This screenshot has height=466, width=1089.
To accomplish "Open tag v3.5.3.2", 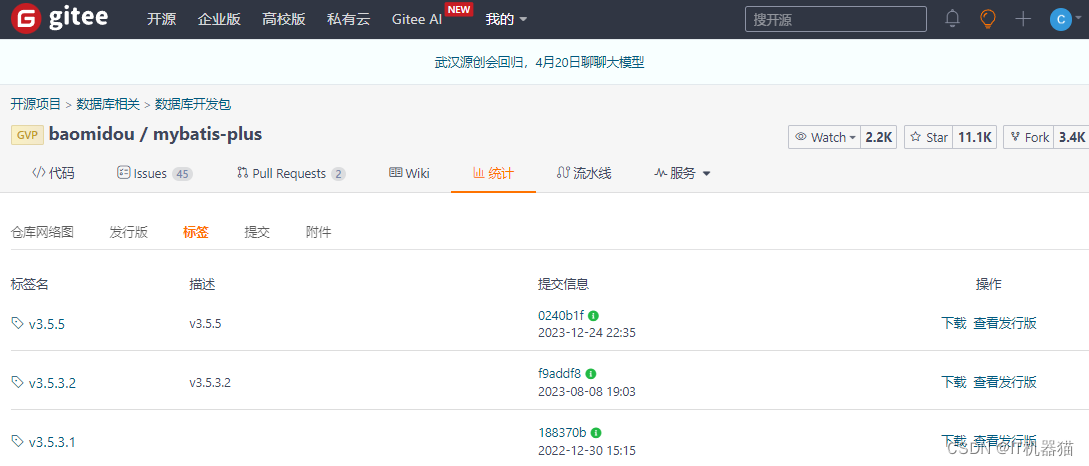I will coord(52,382).
